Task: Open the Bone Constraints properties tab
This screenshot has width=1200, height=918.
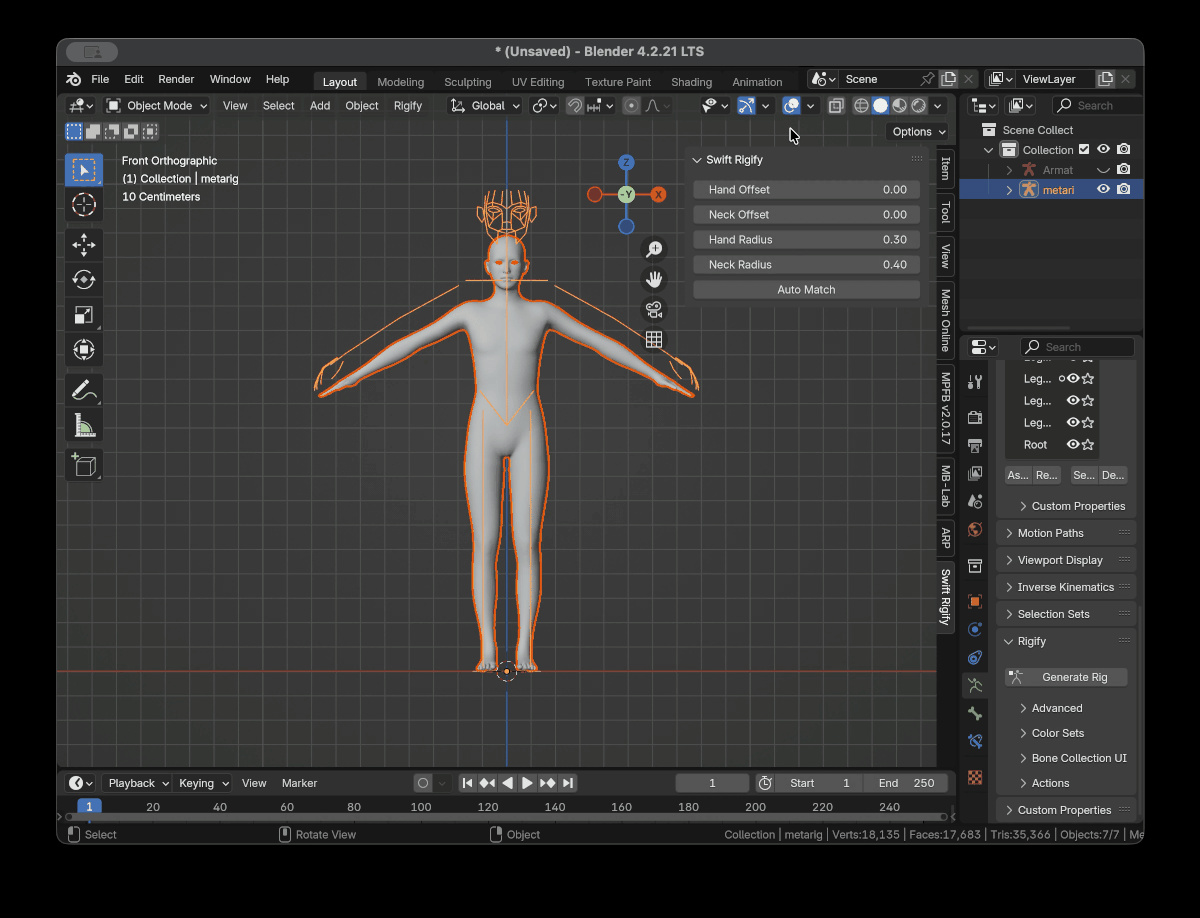Action: (x=975, y=741)
